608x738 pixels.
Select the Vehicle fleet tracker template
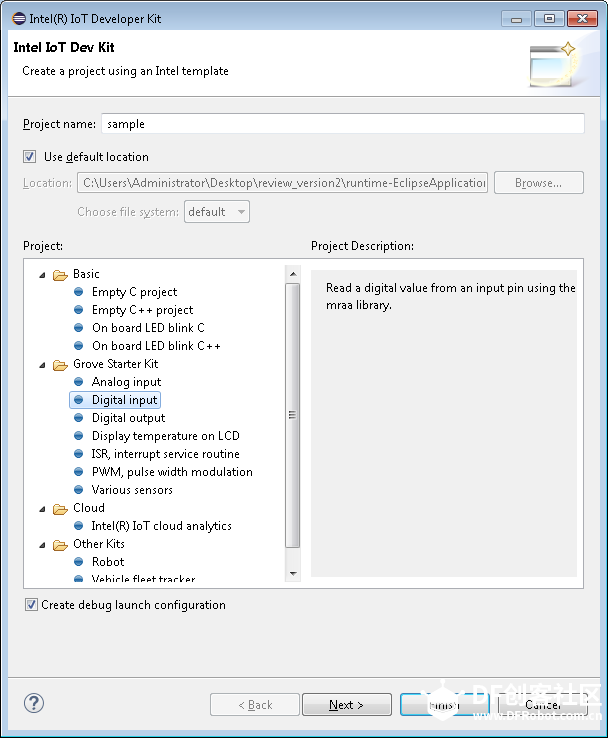144,578
